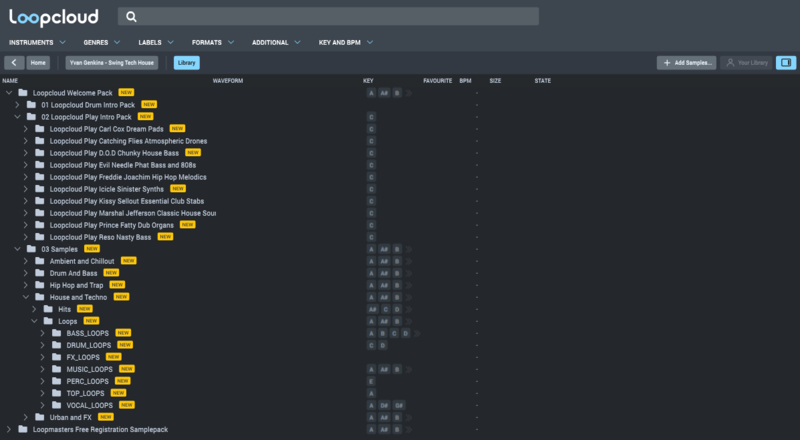
Task: Toggle the side panel view icon
Action: (x=786, y=63)
